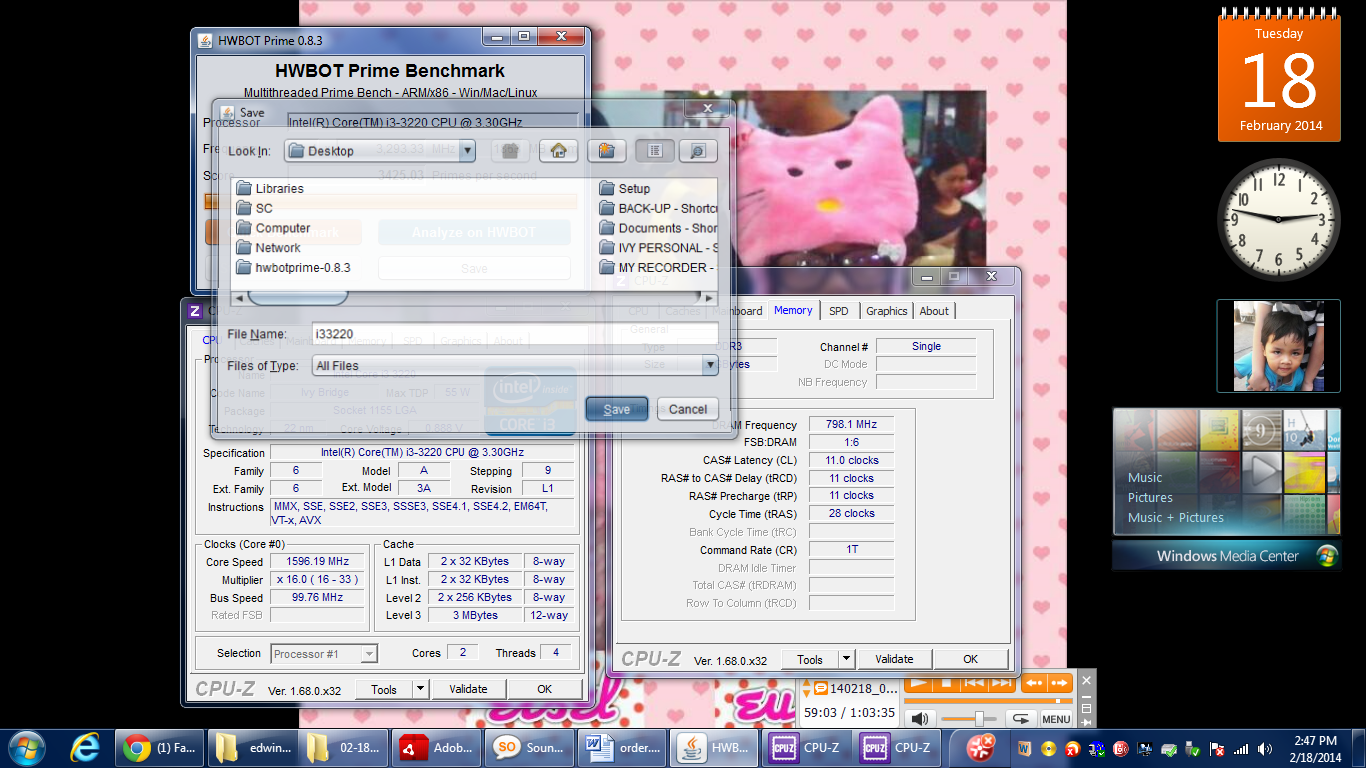Click OK in the CPU tab CPU-Z window
Image resolution: width=1366 pixels, height=768 pixels.
(x=544, y=689)
